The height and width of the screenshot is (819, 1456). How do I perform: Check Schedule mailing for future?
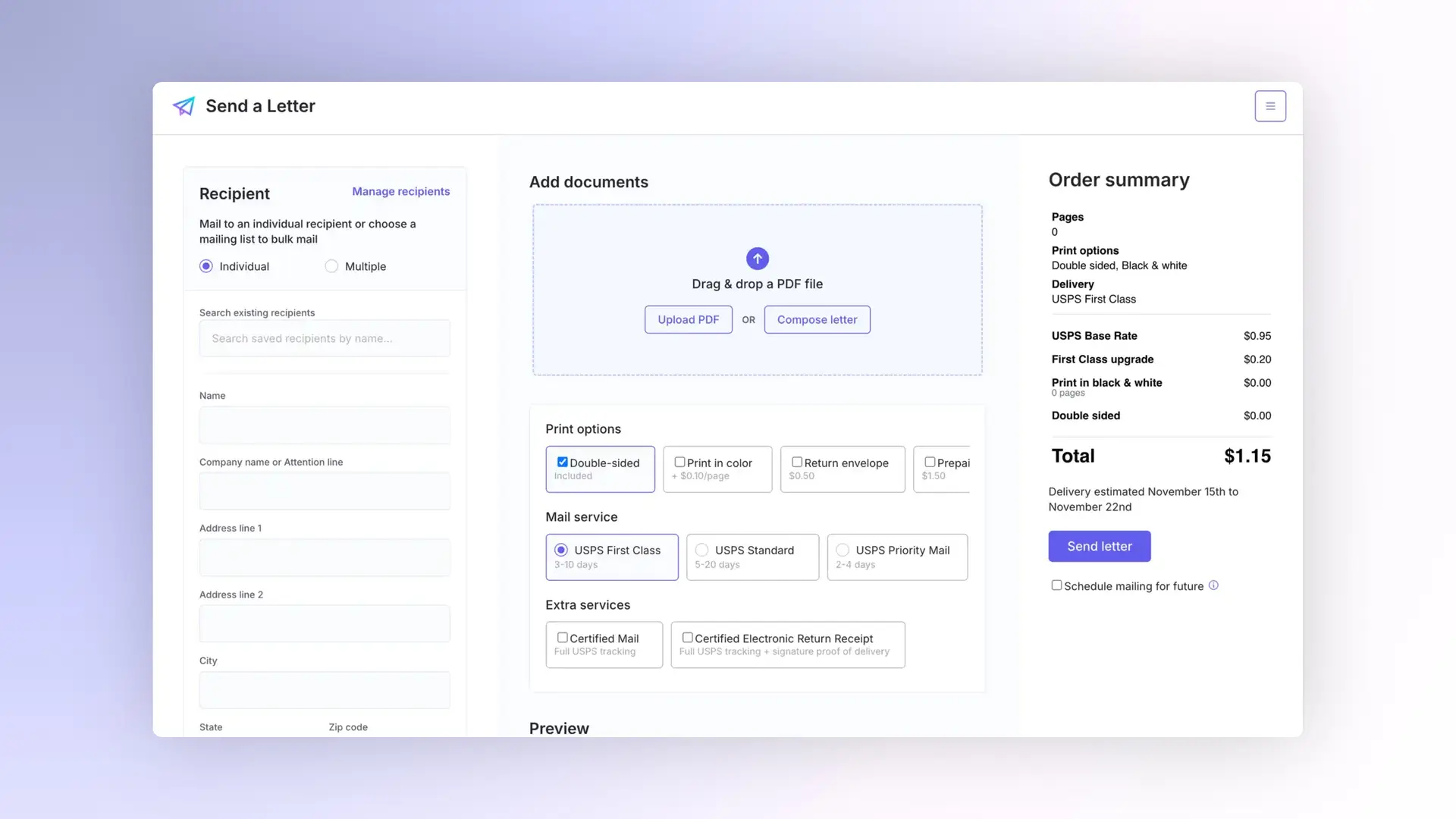click(x=1056, y=585)
